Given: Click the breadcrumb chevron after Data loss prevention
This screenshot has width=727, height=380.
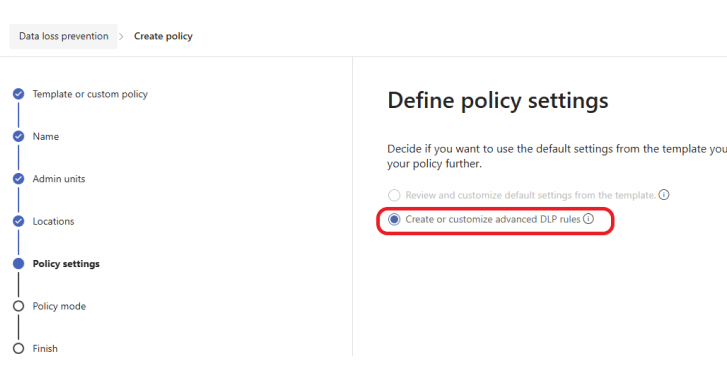Looking at the screenshot, I should click(121, 37).
